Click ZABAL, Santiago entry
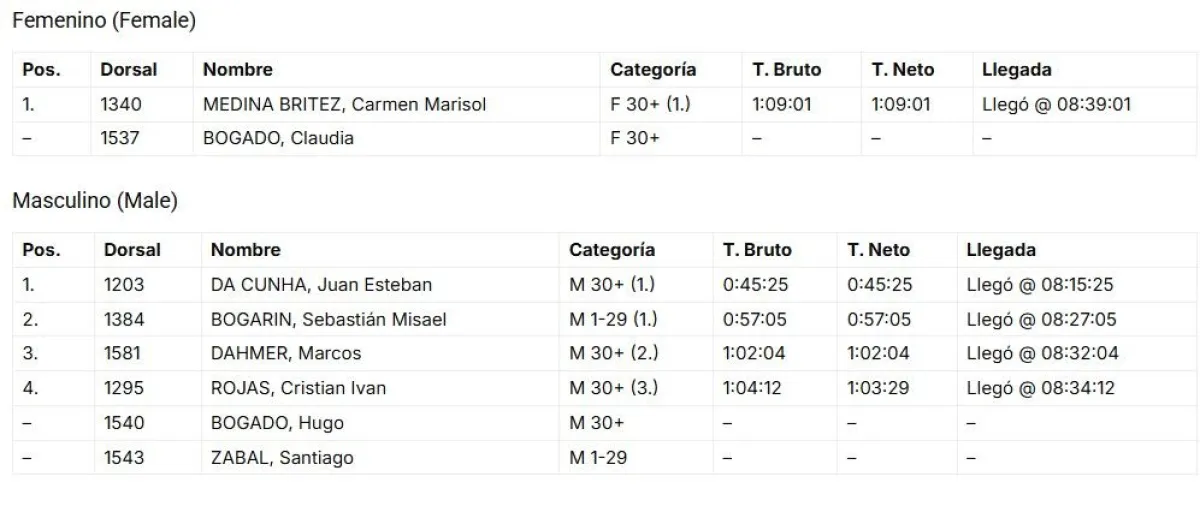Image resolution: width=1200 pixels, height=506 pixels. coord(282,458)
